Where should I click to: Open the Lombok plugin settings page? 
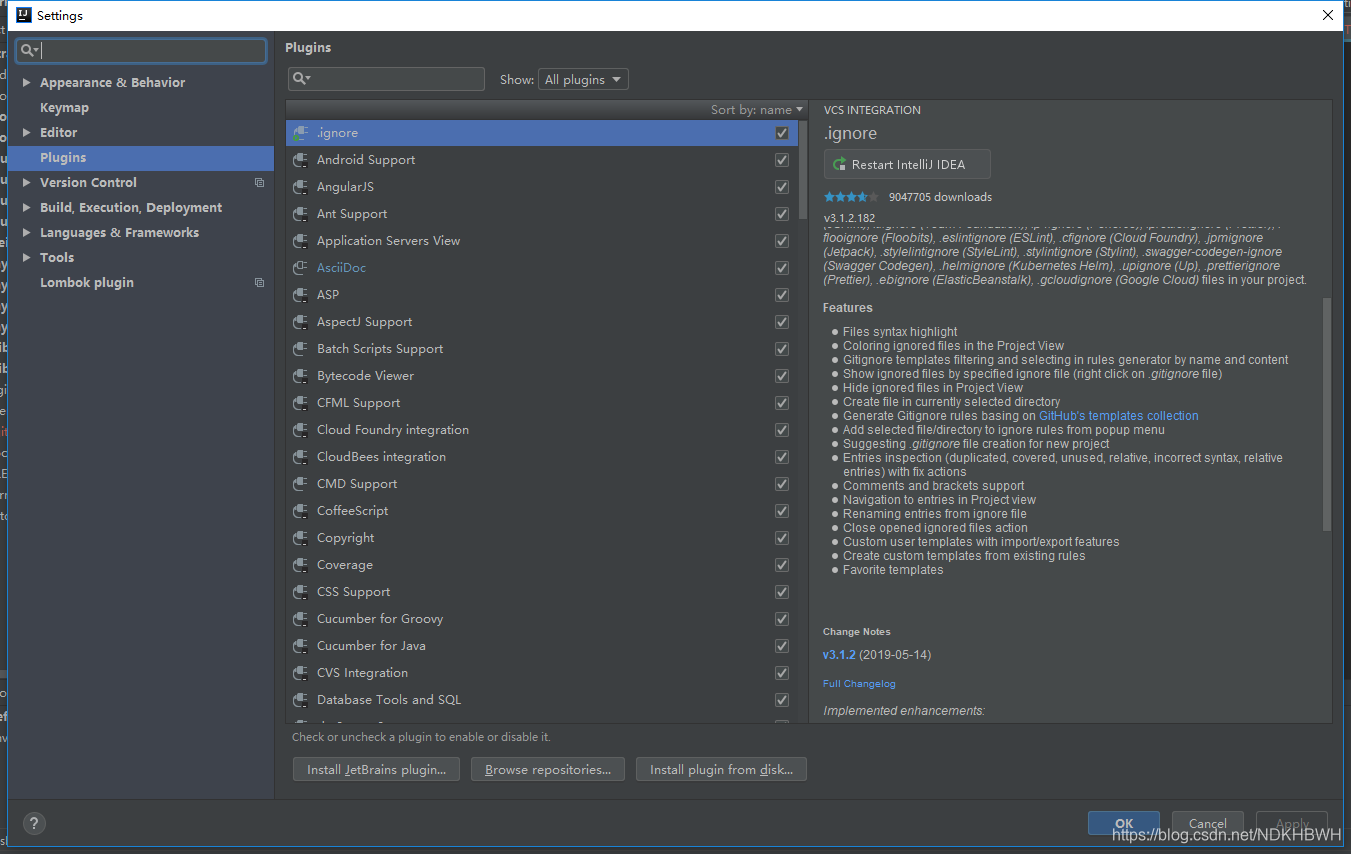pyautogui.click(x=87, y=283)
